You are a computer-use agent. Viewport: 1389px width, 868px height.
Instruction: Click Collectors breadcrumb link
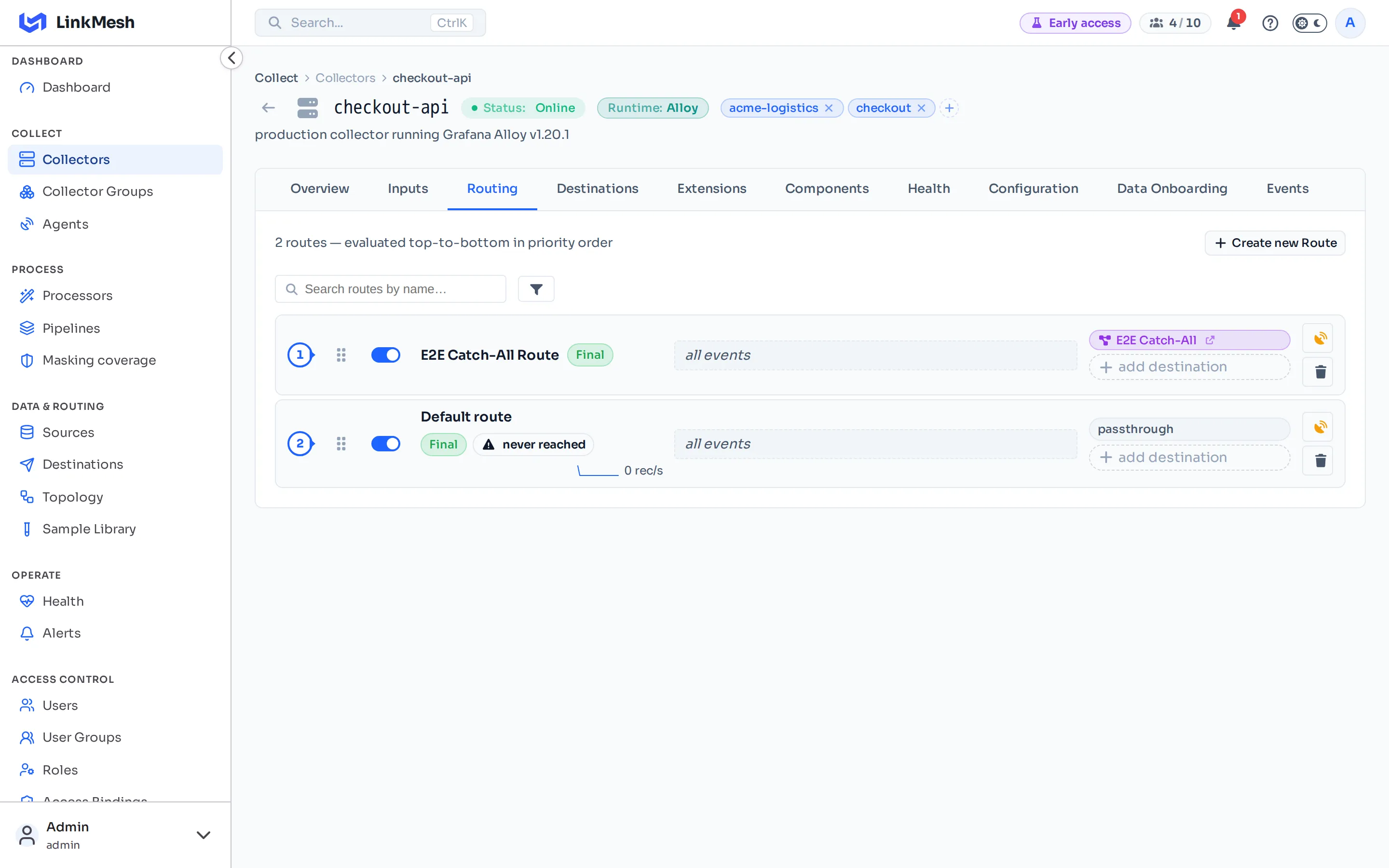345,78
